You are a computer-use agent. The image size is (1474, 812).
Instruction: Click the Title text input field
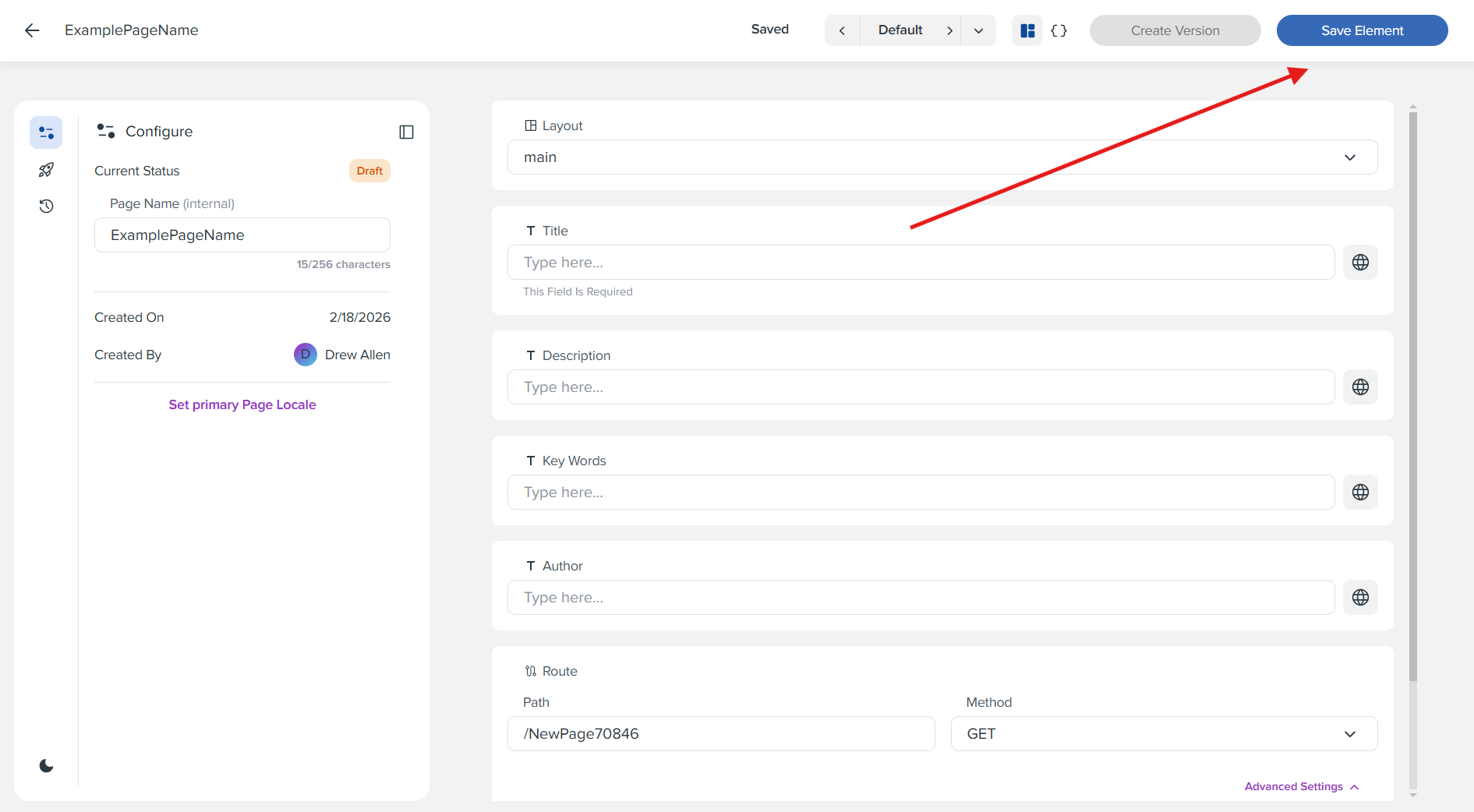tap(920, 262)
